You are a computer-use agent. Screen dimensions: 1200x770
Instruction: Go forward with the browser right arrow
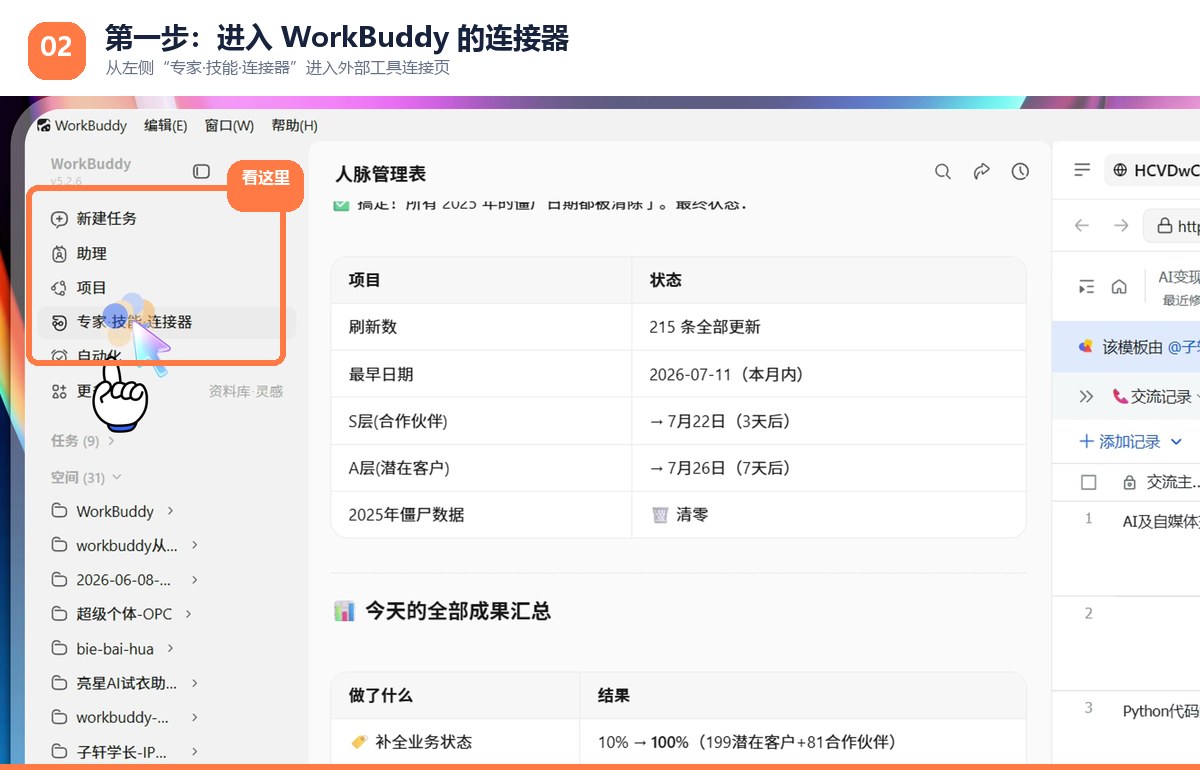(x=1121, y=225)
